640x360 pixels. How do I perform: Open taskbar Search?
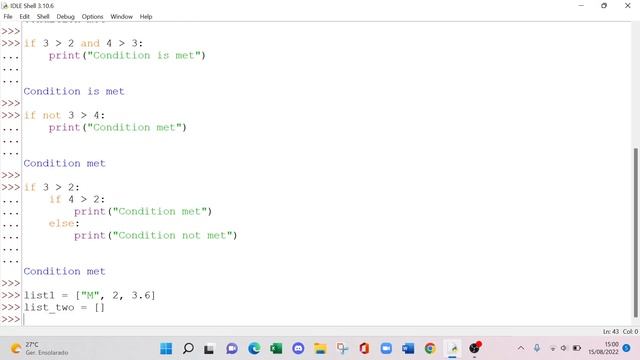coord(188,349)
